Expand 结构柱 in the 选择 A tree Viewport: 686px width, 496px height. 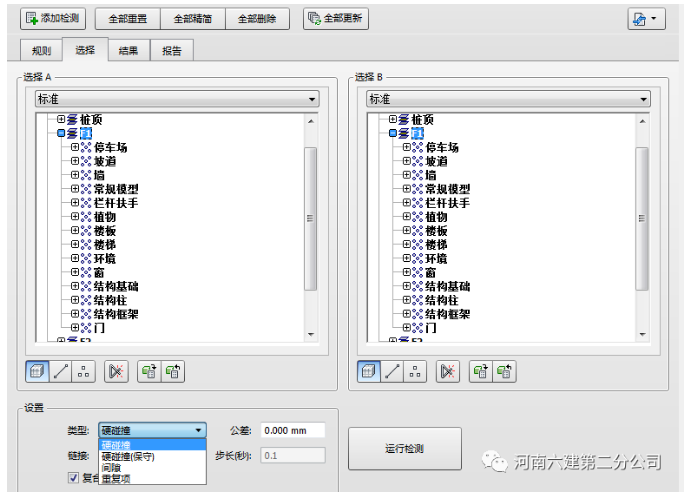75,300
